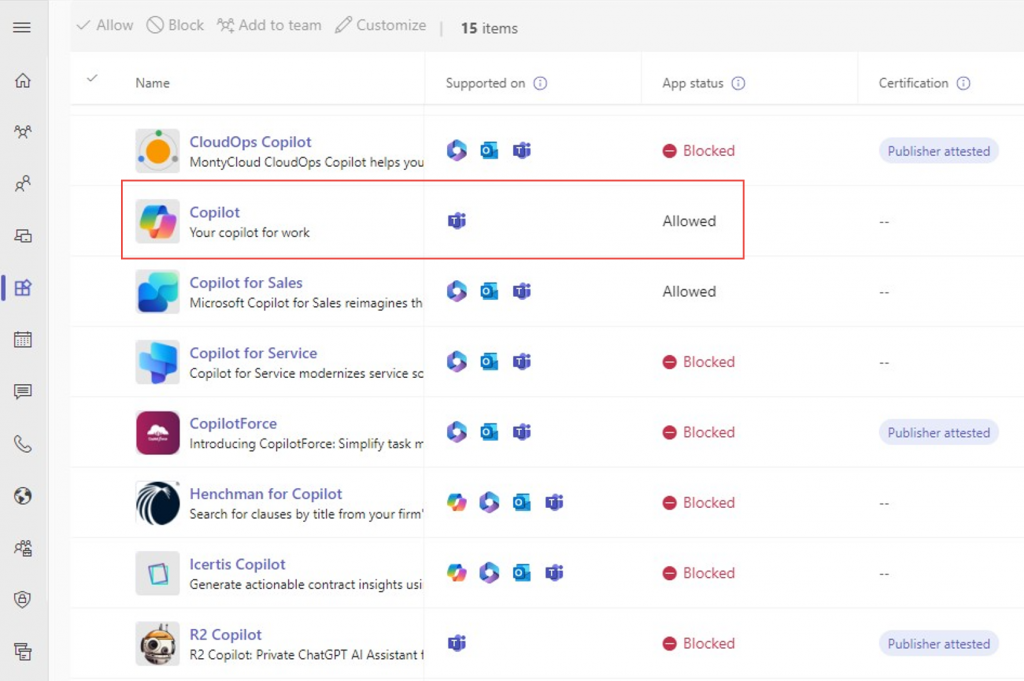Show info for Supported on column
Screen dimensions: 1024x681
click(x=540, y=83)
